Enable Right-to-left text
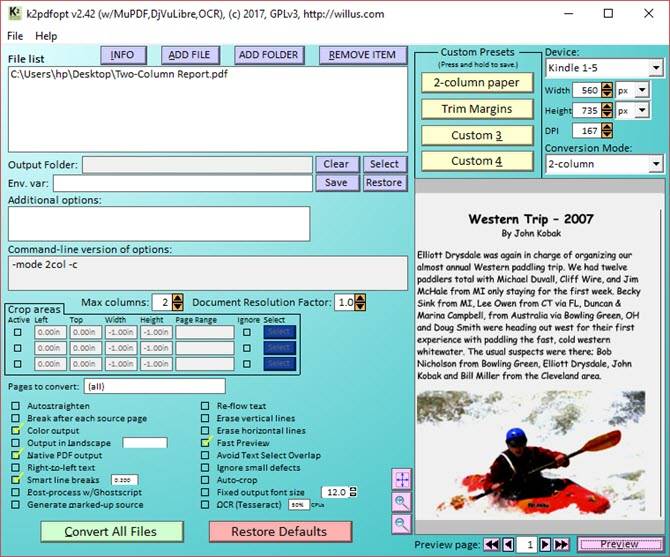This screenshot has height=557, width=670. (16, 468)
